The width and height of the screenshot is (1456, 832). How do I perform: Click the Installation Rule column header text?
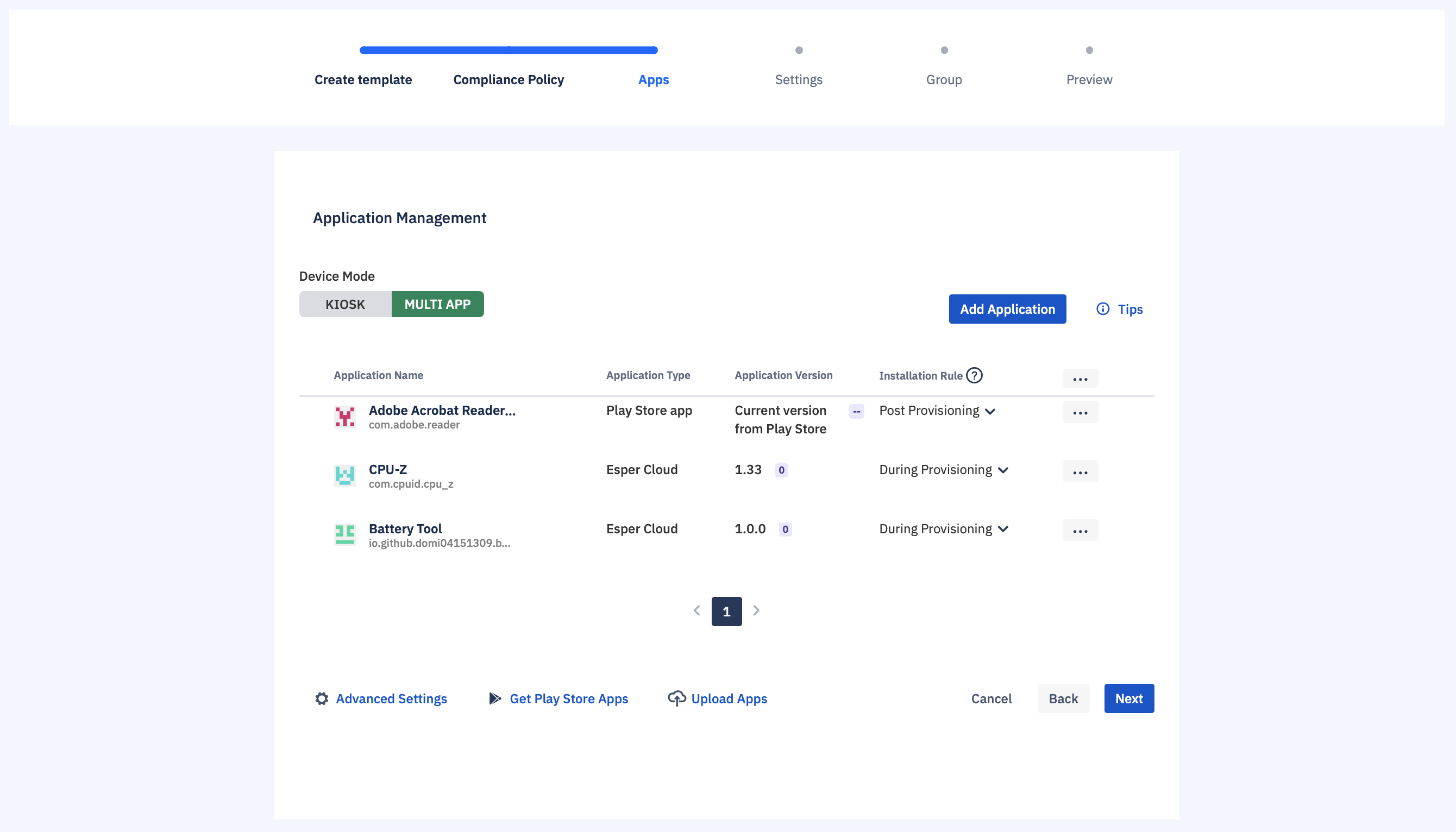[921, 376]
